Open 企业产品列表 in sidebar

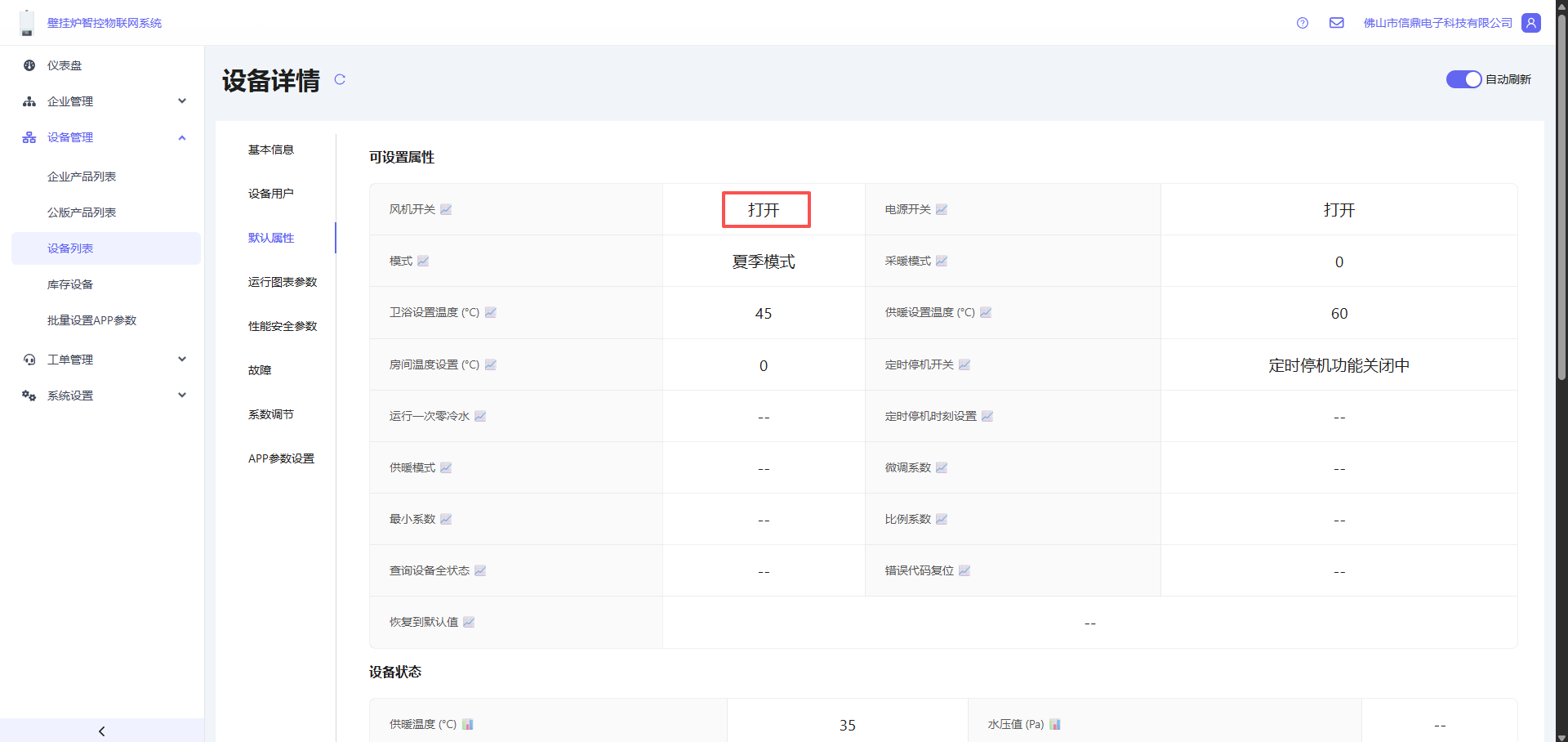click(x=82, y=177)
